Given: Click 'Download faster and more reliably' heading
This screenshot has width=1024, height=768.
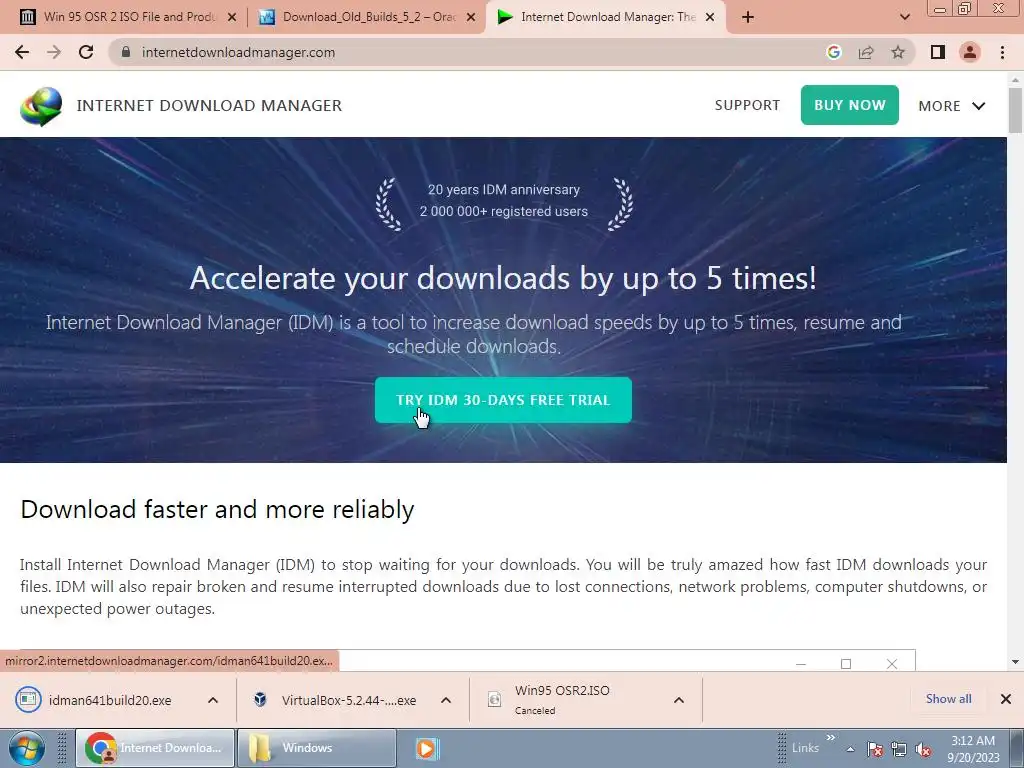Looking at the screenshot, I should [217, 509].
